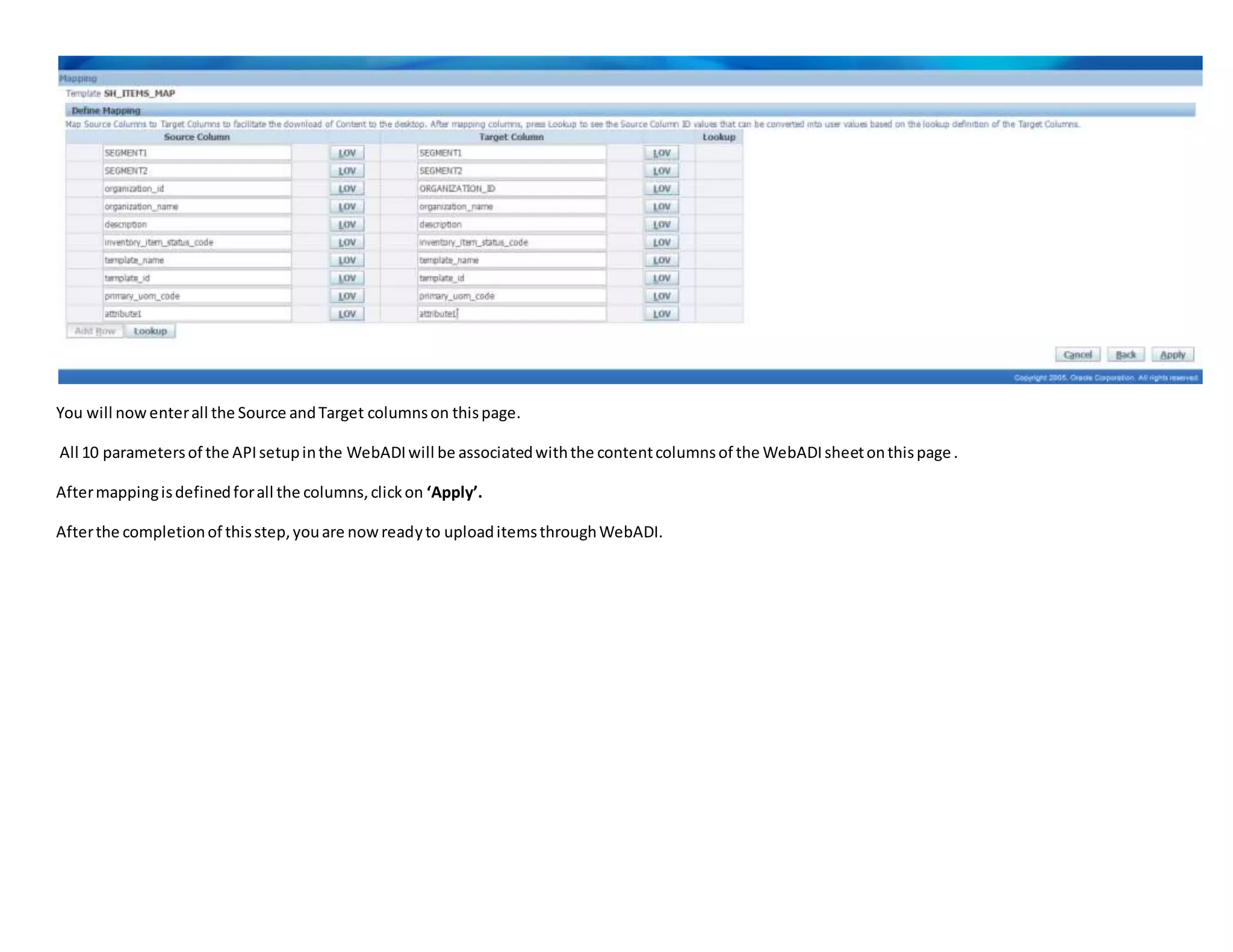This screenshot has height=952, width=1233.
Task: Click the Add Row button
Action: click(95, 331)
